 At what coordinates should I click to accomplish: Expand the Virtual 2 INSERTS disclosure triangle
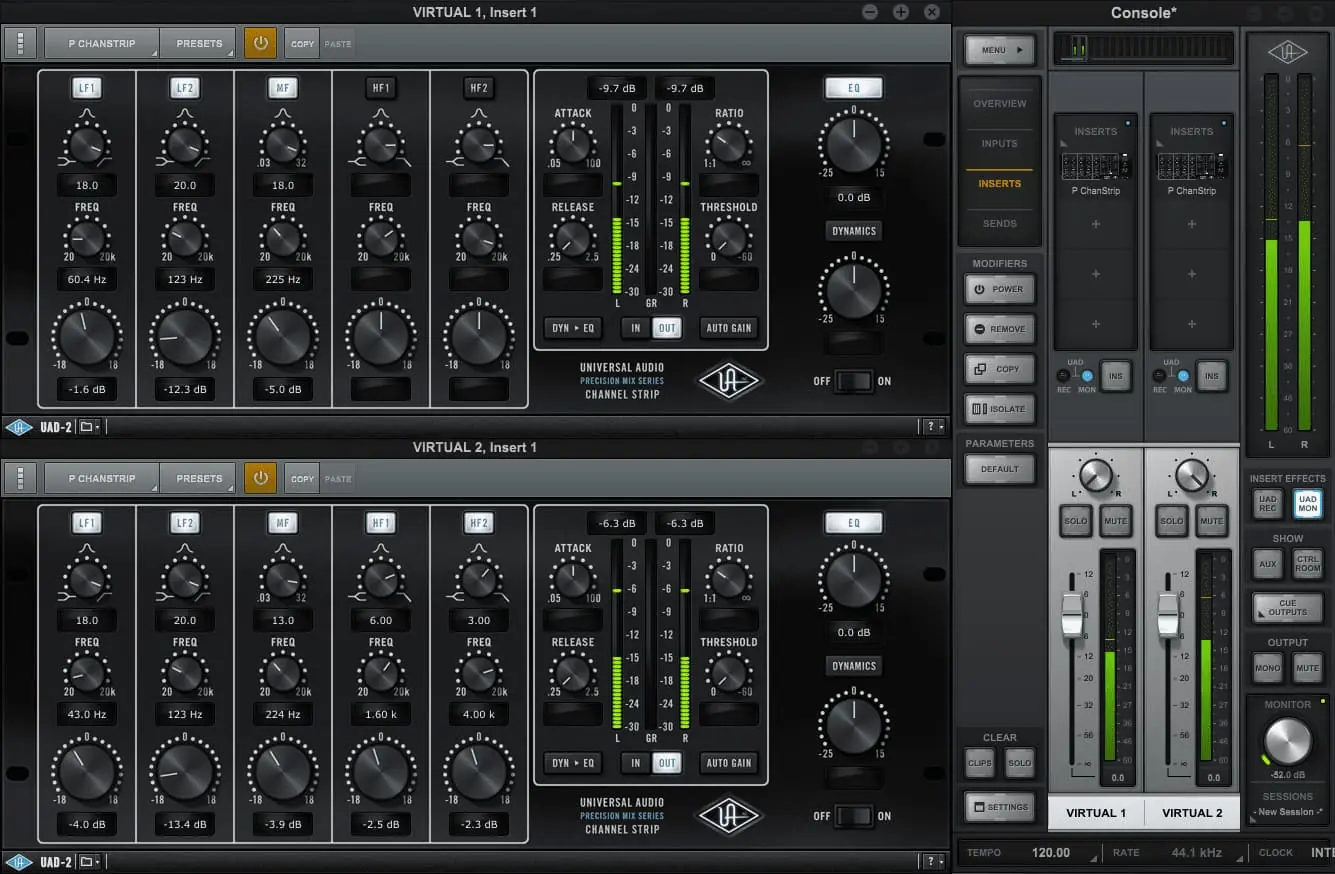pos(1160,145)
